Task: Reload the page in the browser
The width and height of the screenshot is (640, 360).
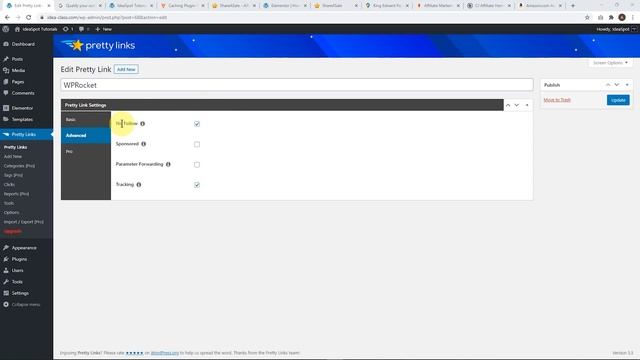Action: pos(29,18)
